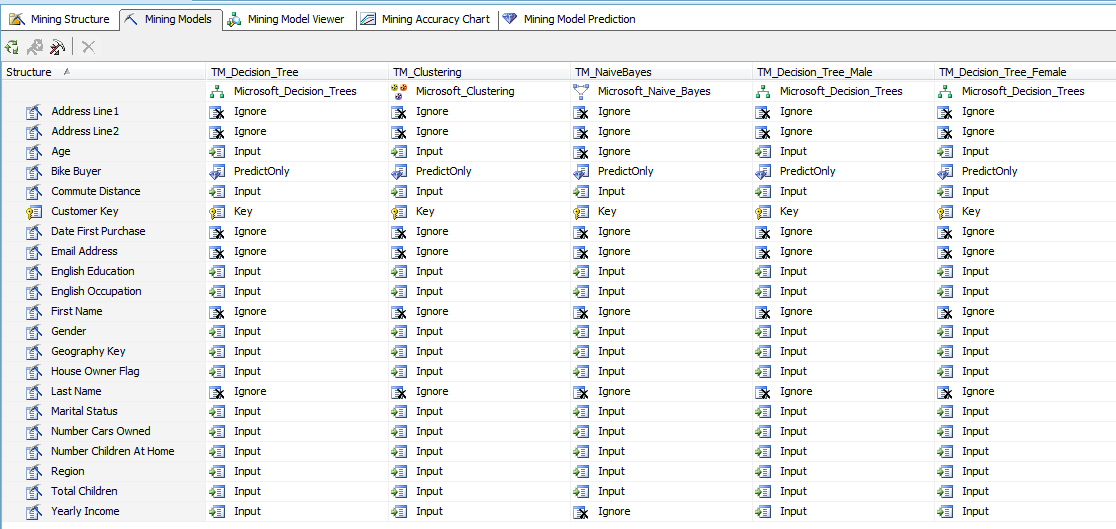Click the Mining Model Viewer tab icon
Viewport: 1116px width, 529px height.
click(x=234, y=20)
